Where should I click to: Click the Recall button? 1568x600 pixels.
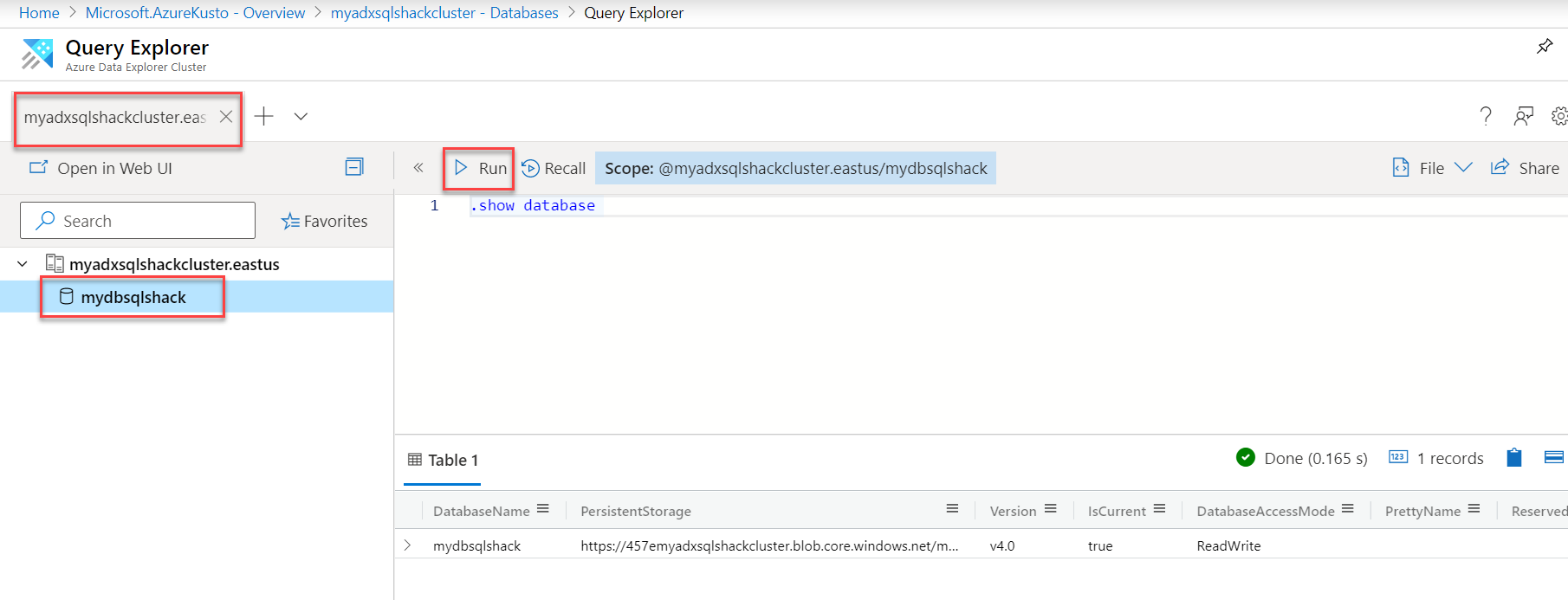click(554, 168)
